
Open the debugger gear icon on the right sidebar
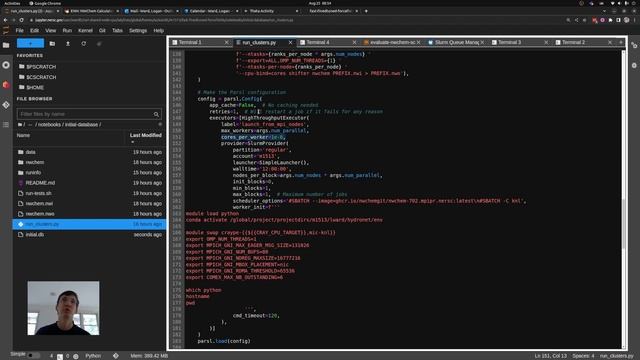pos(634,65)
